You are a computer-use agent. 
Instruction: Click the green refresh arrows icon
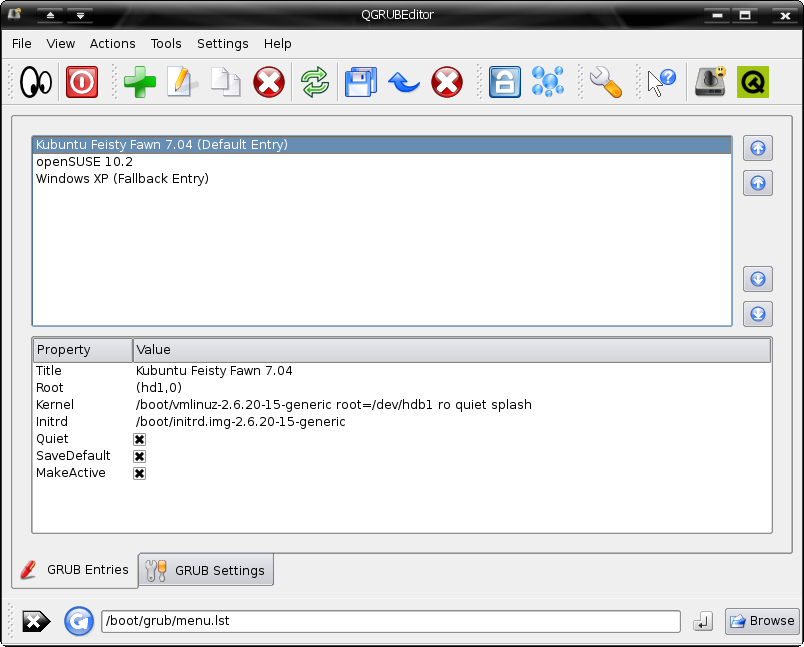315,82
